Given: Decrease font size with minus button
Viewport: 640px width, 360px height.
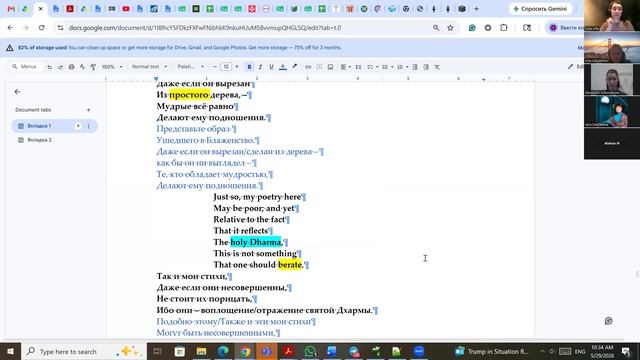Looking at the screenshot, I should [215, 67].
